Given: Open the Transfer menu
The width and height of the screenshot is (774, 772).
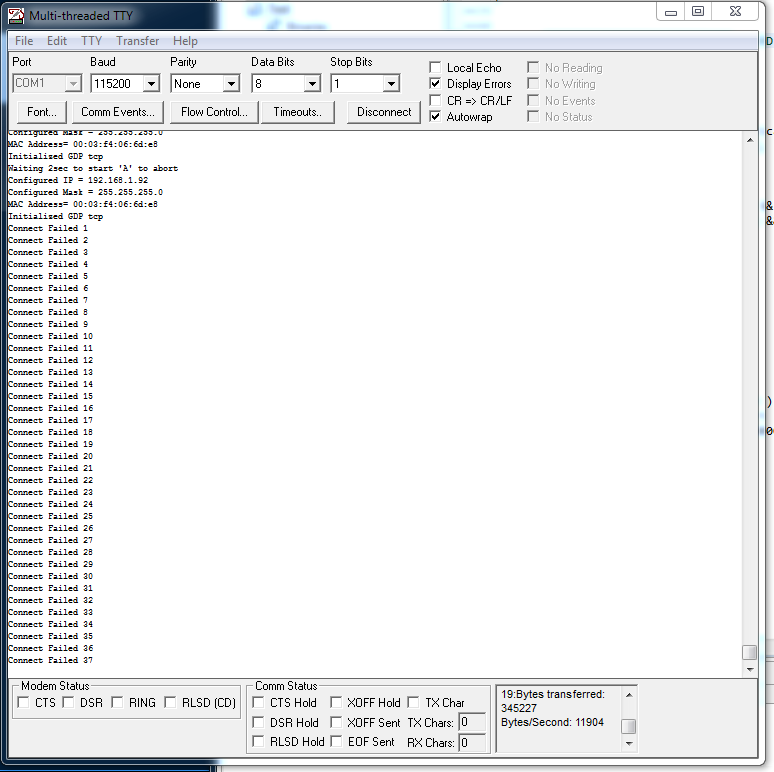Looking at the screenshot, I should click(x=137, y=41).
